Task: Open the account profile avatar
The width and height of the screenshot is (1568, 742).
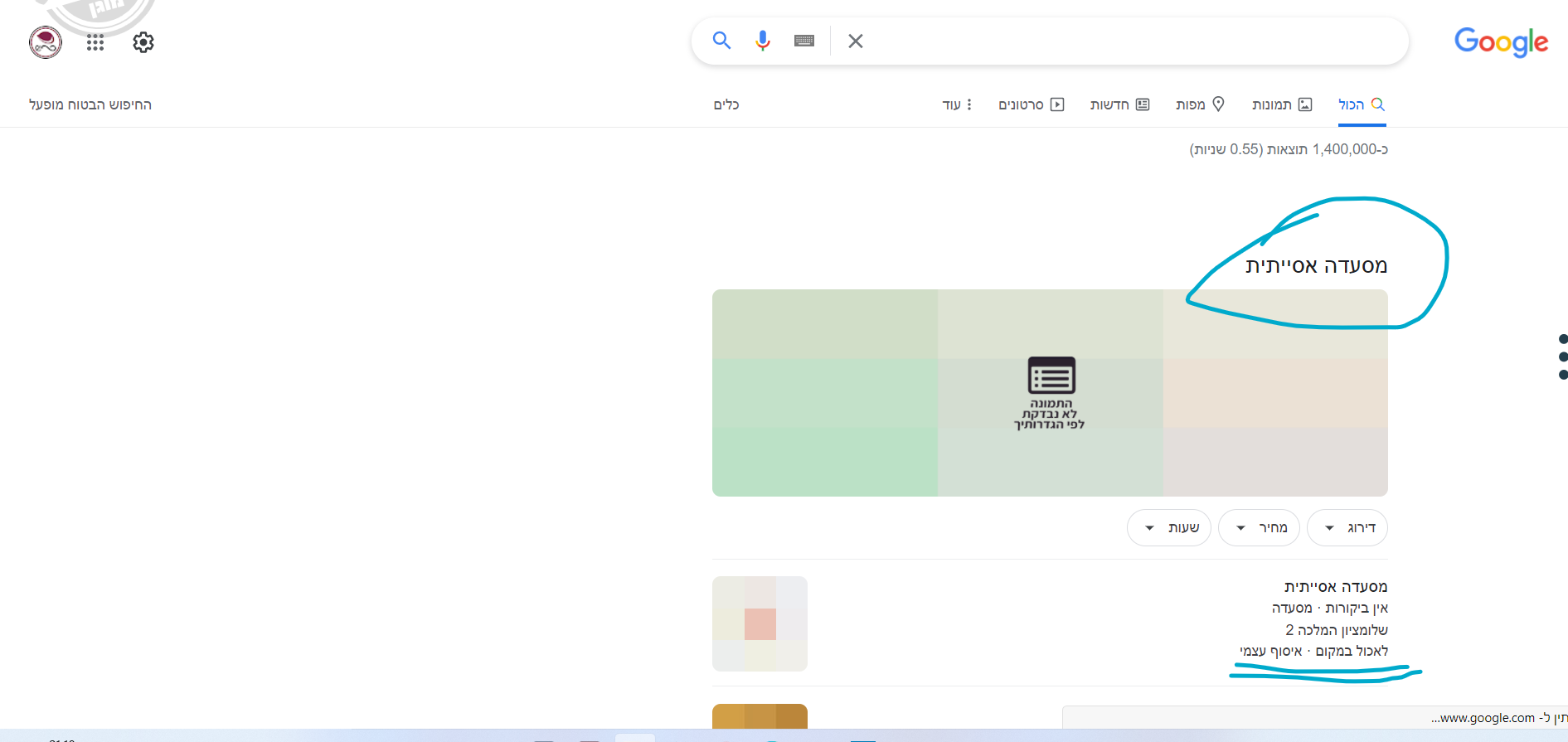Action: (x=46, y=42)
